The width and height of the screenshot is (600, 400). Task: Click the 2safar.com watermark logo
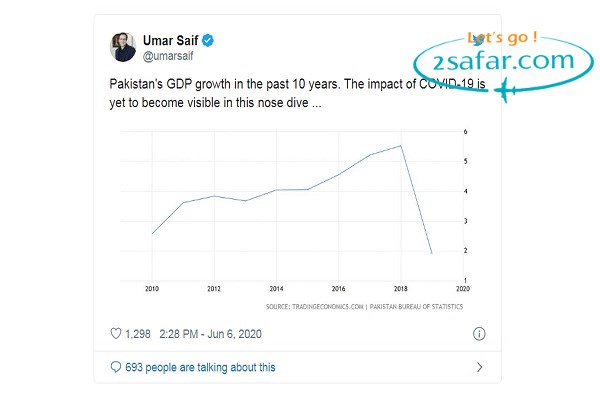coord(503,61)
